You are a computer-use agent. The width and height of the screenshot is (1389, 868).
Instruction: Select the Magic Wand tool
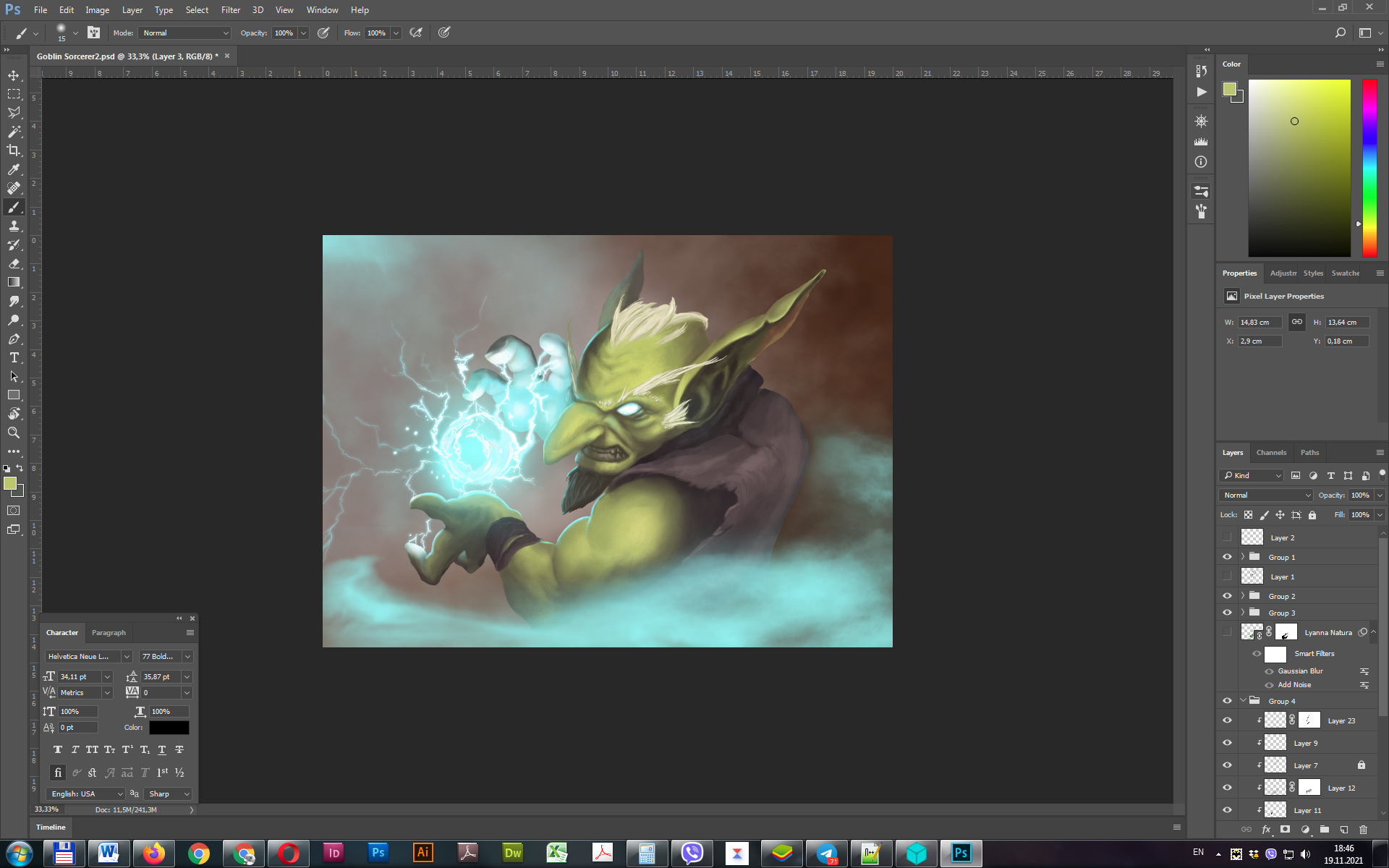click(14, 132)
